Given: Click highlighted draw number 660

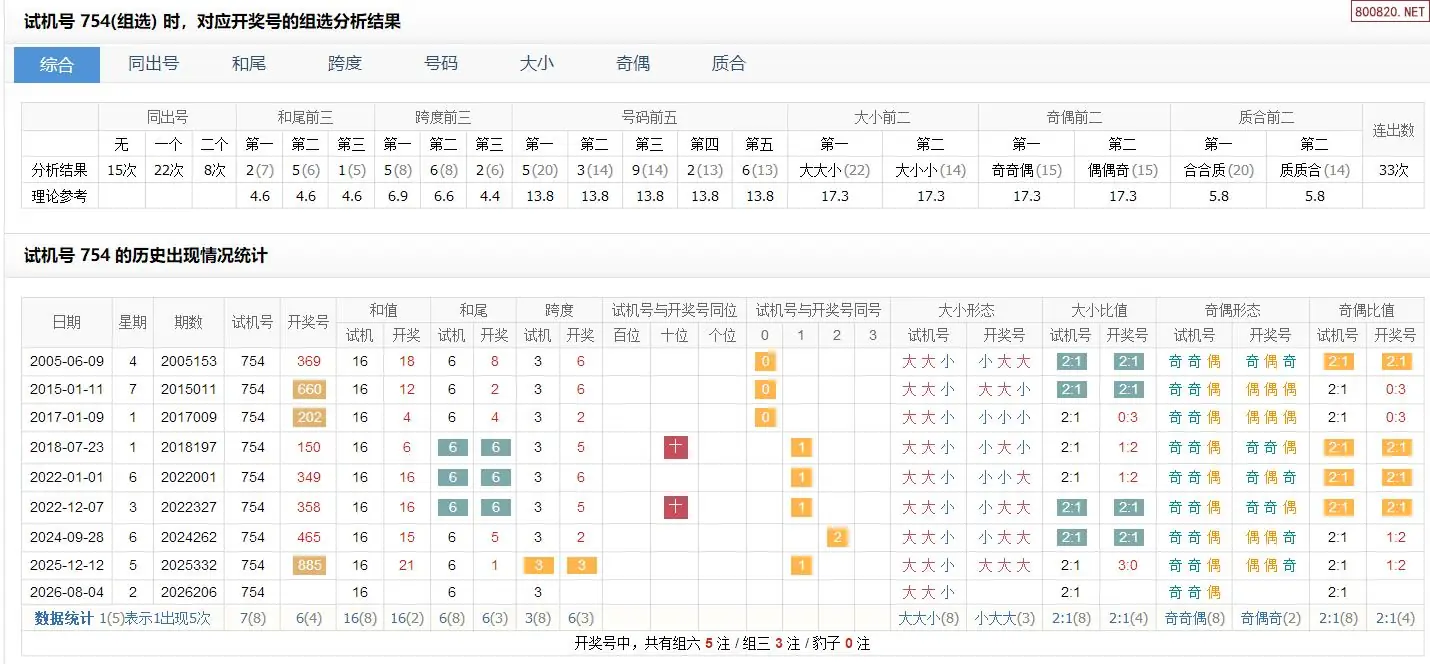Looking at the screenshot, I should pos(309,389).
